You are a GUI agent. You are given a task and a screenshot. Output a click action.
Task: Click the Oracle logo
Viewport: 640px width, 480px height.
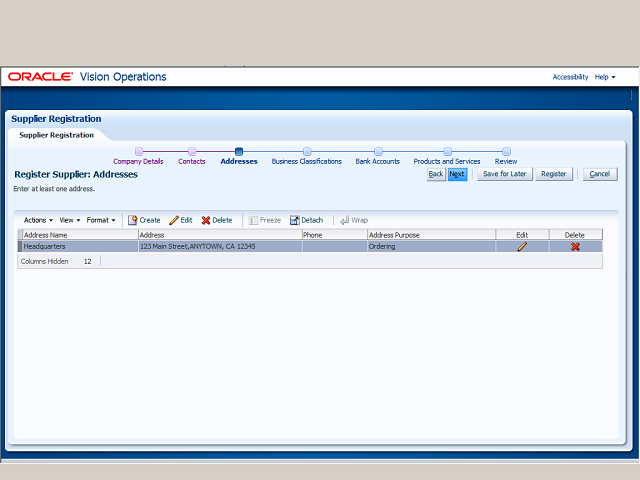click(40, 77)
